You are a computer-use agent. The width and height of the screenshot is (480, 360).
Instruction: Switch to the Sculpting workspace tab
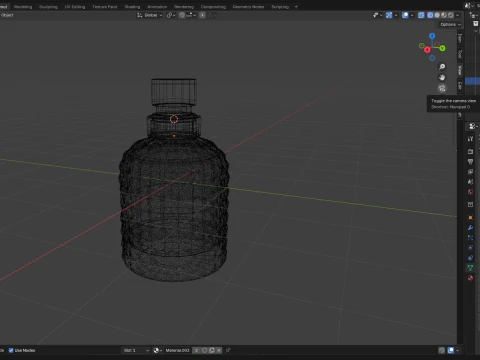click(x=48, y=7)
